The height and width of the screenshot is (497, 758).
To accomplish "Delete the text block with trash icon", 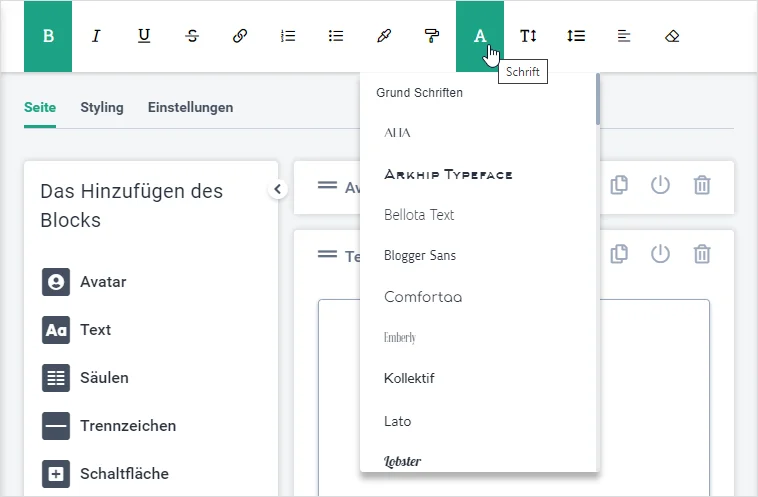I will coord(703,254).
